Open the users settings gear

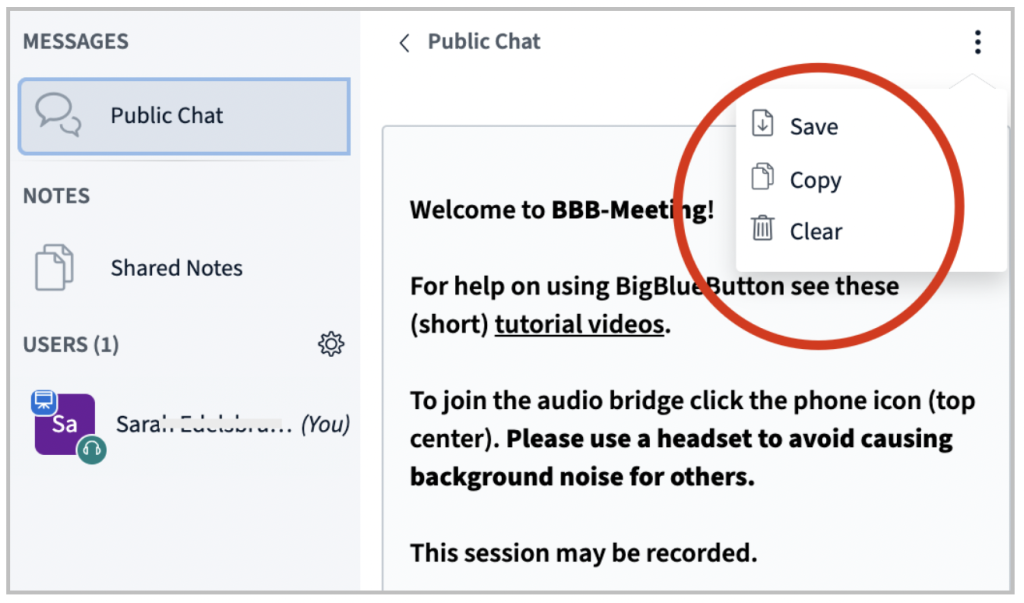pos(331,344)
